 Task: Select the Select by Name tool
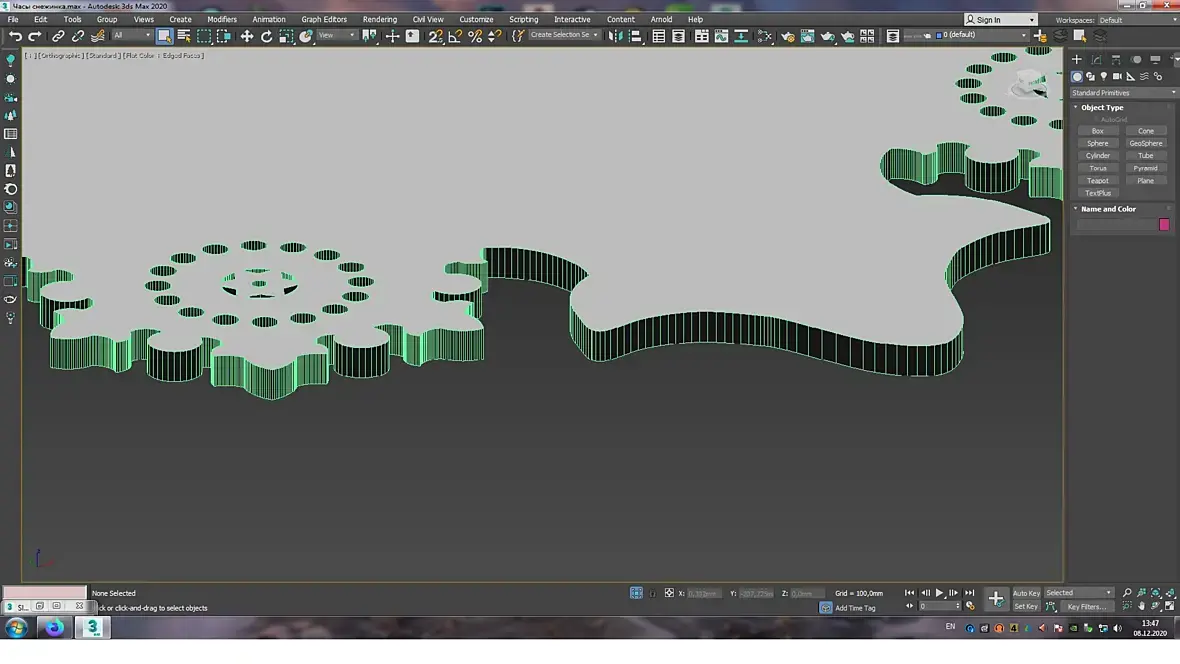(184, 36)
